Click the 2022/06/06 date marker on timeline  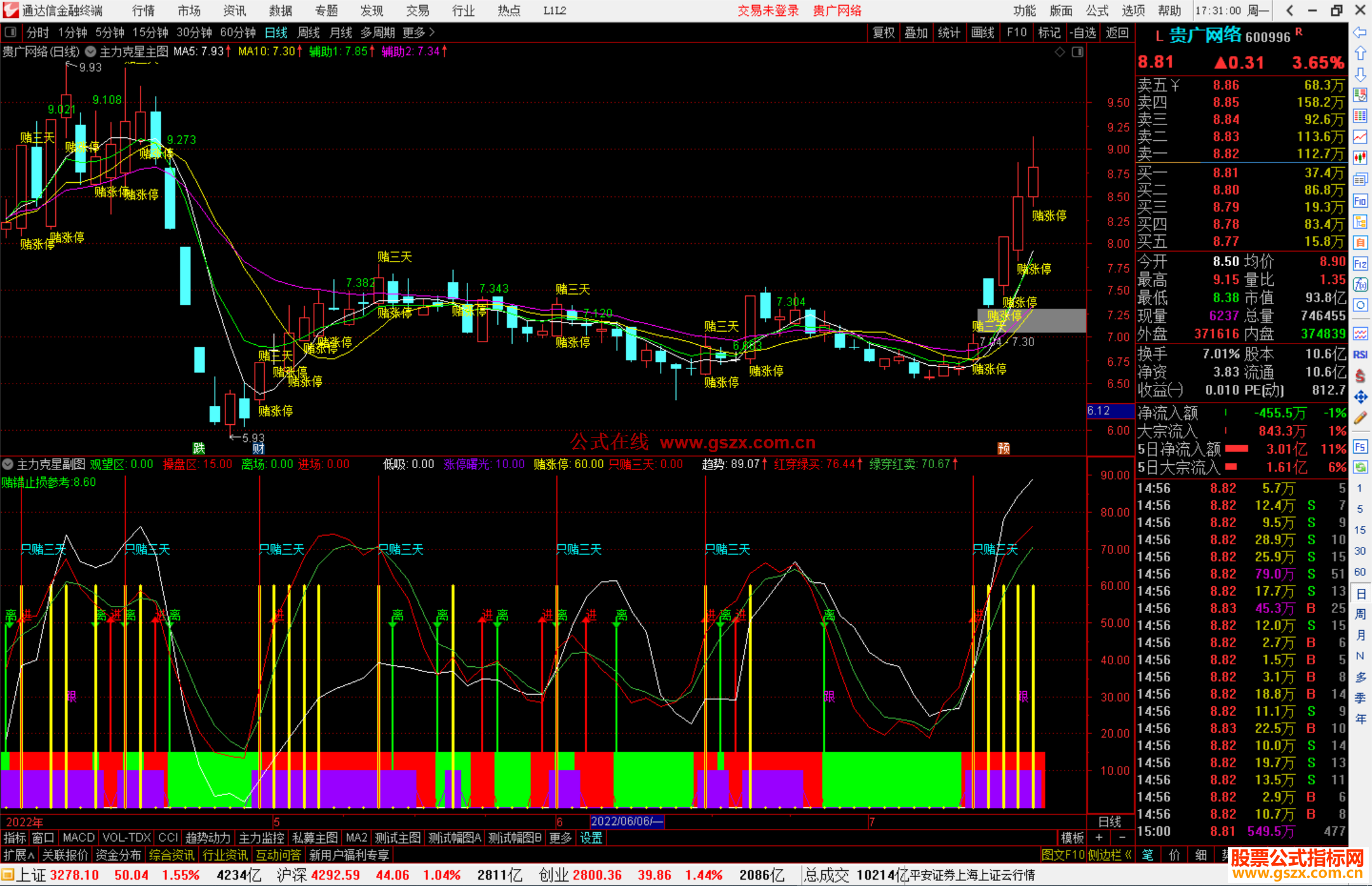tap(627, 821)
